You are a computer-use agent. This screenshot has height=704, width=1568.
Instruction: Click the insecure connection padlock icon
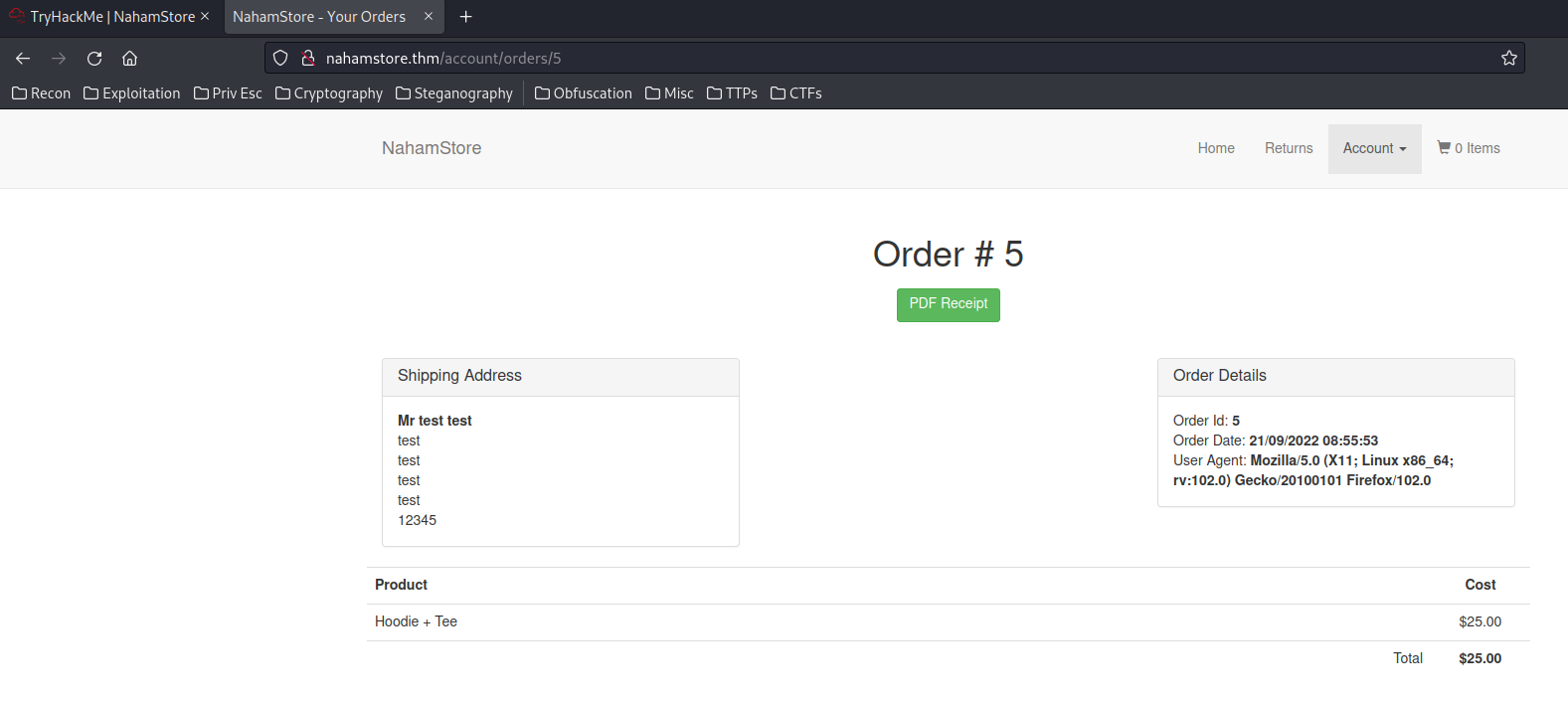[x=308, y=58]
